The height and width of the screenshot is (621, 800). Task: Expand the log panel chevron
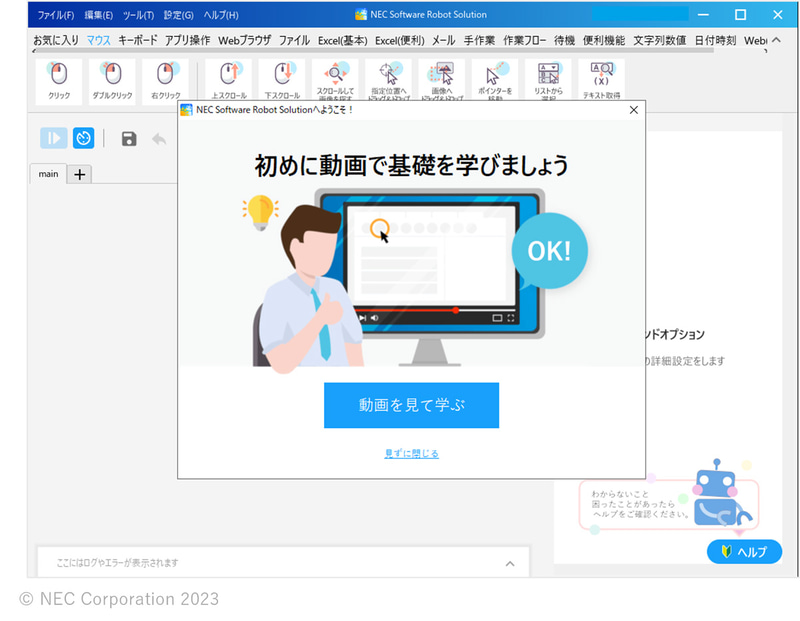pyautogui.click(x=510, y=563)
